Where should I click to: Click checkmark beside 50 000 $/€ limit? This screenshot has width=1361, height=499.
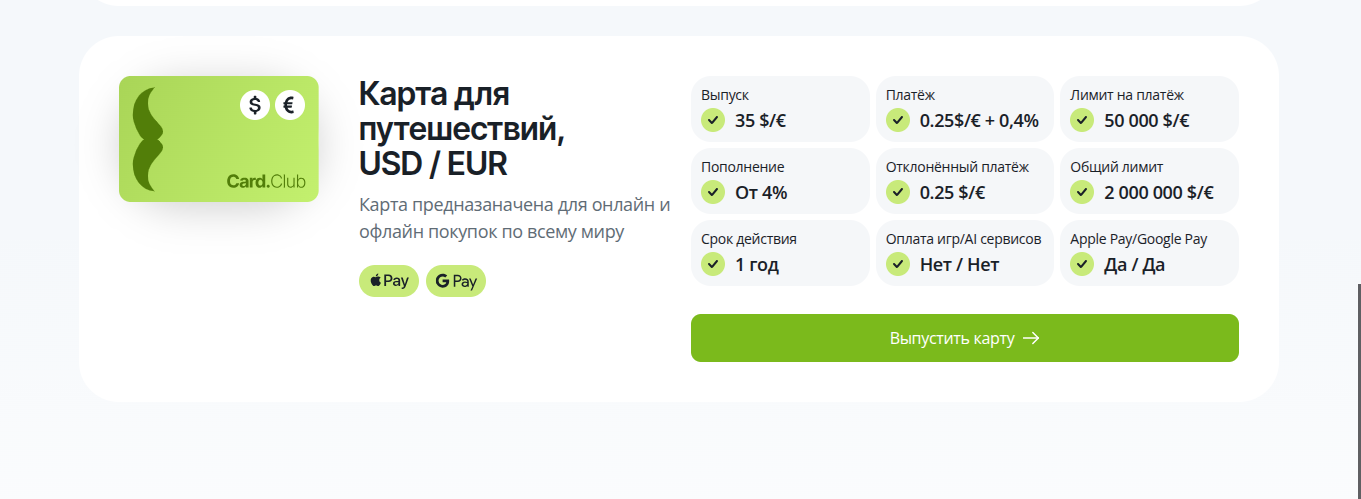click(x=1082, y=120)
